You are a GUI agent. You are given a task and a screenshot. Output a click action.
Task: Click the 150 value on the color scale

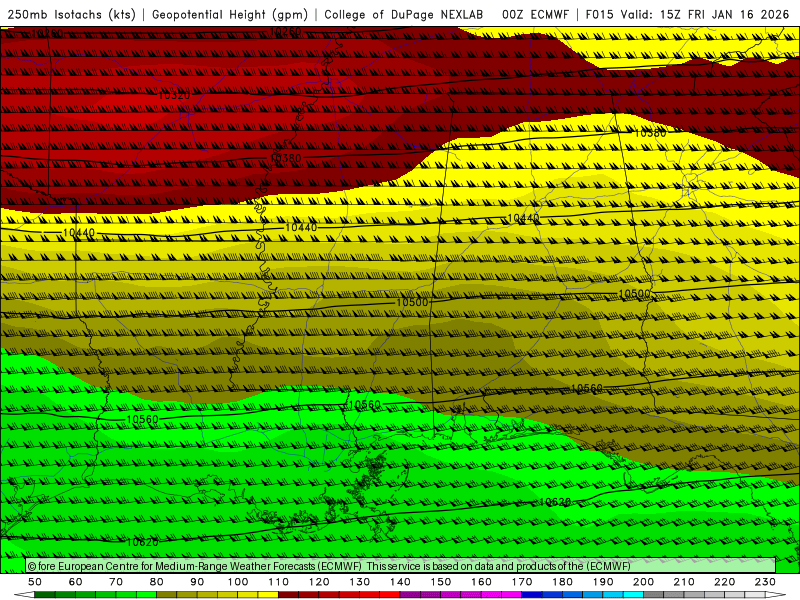click(441, 582)
